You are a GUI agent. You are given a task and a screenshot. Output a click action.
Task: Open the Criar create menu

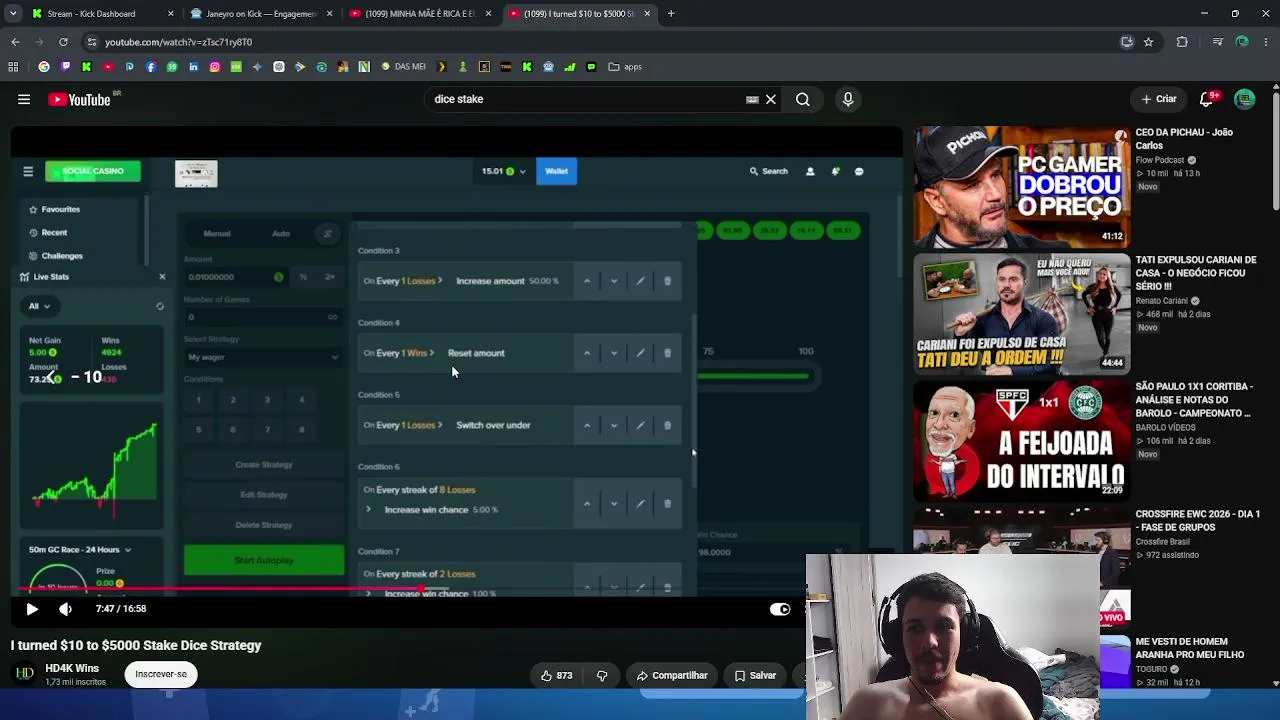click(1159, 99)
